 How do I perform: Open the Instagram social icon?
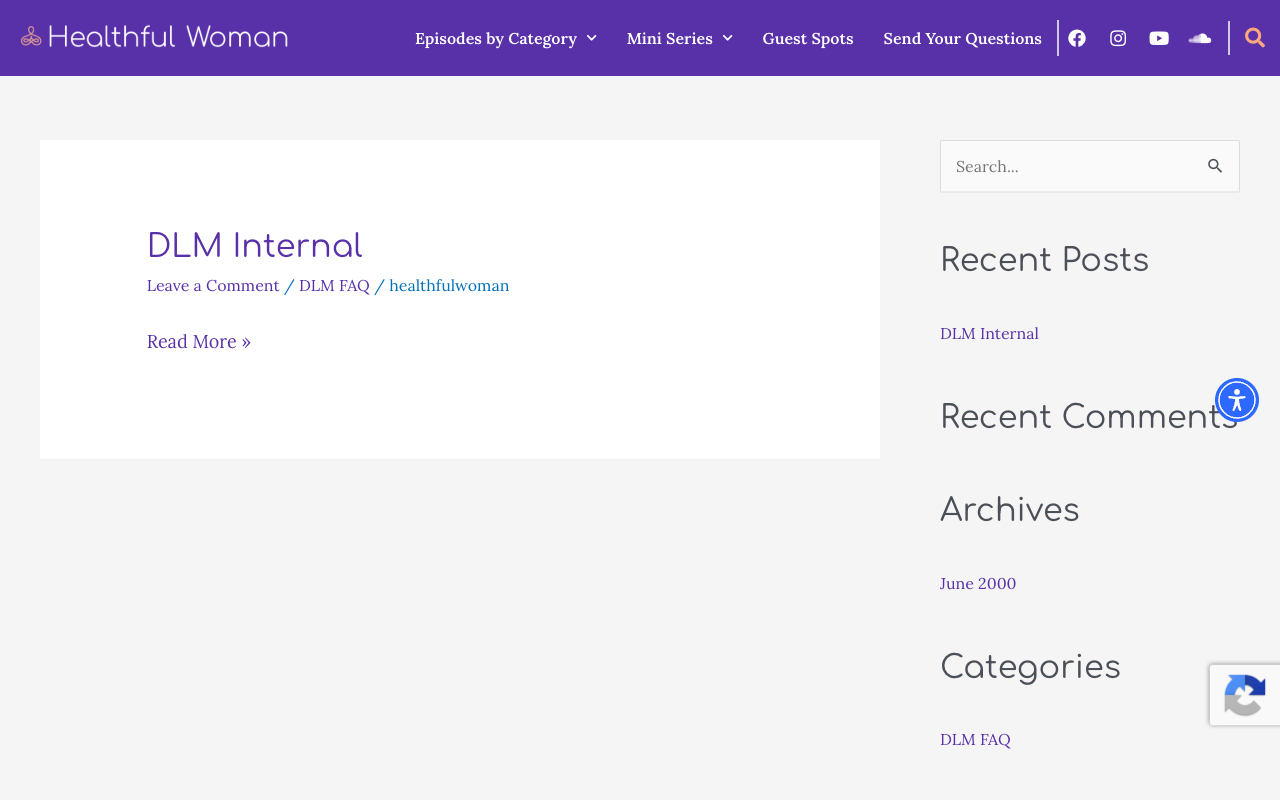pos(1118,38)
